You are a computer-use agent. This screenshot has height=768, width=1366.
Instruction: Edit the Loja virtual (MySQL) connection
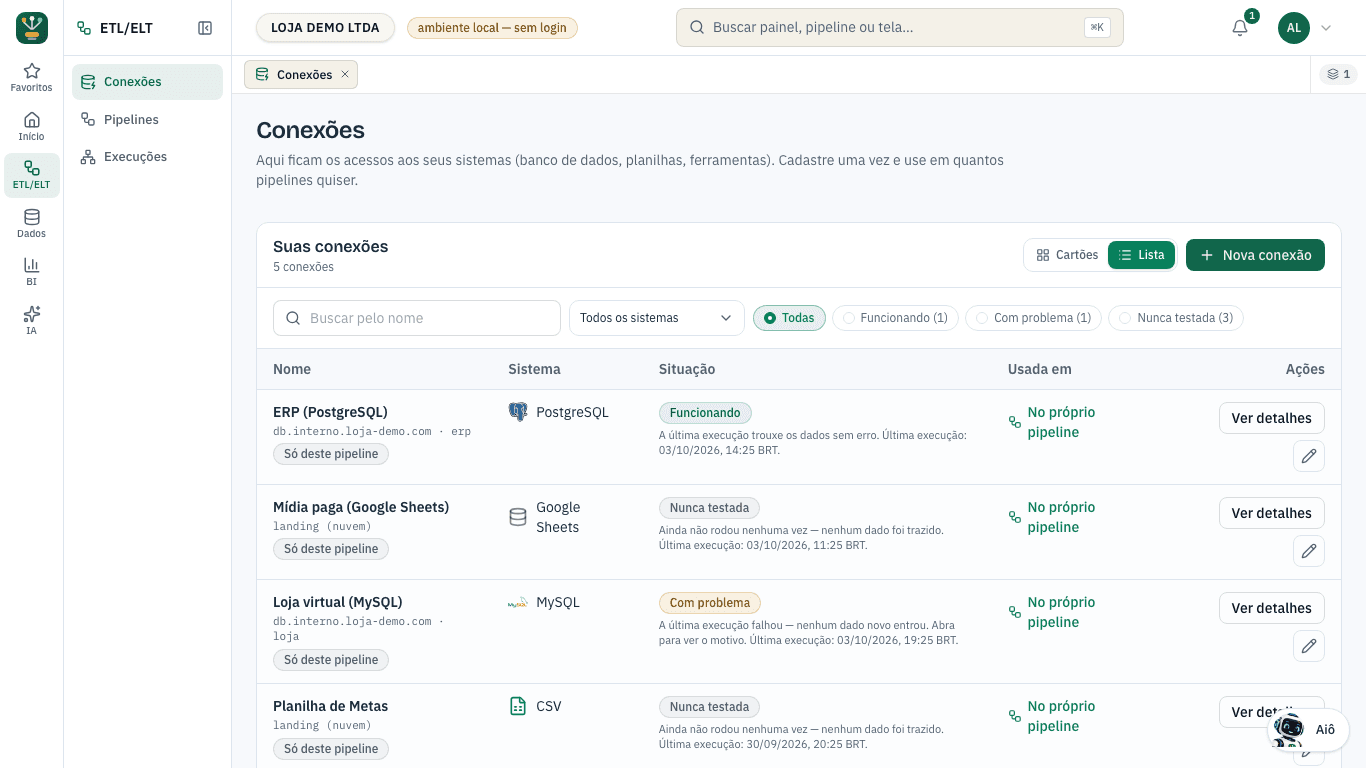pyautogui.click(x=1309, y=646)
